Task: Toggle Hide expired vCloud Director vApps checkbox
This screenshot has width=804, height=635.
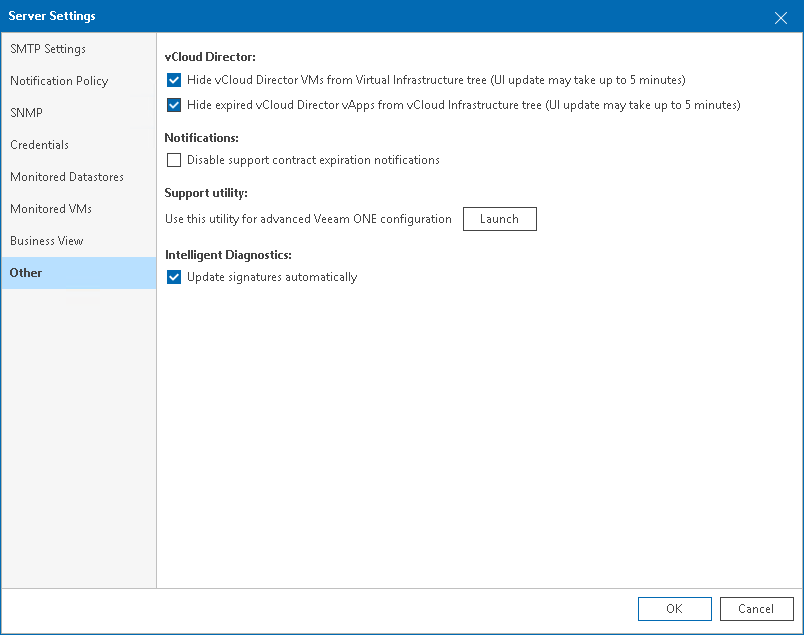Action: [174, 105]
